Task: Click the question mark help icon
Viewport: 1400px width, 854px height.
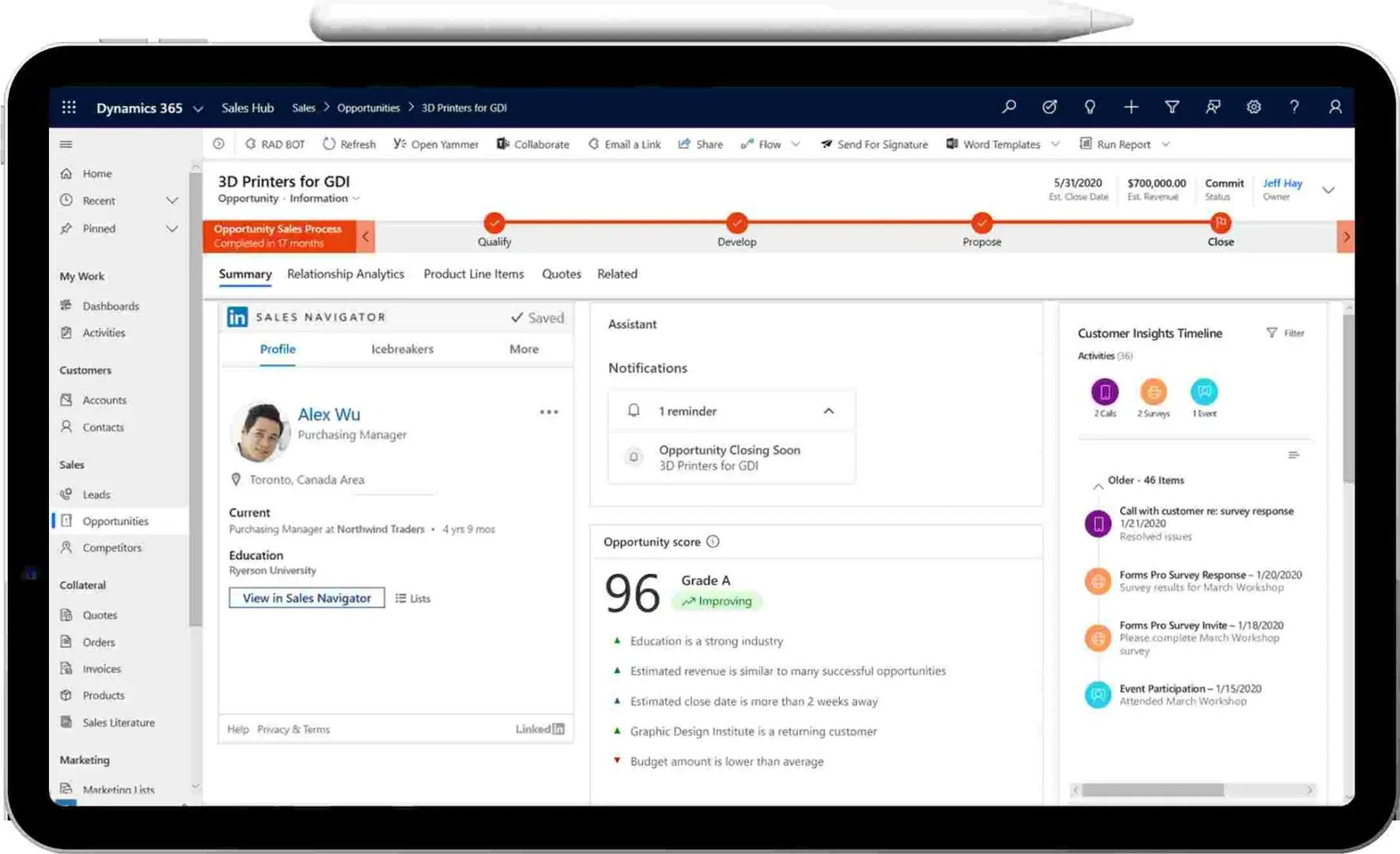Action: point(1294,107)
